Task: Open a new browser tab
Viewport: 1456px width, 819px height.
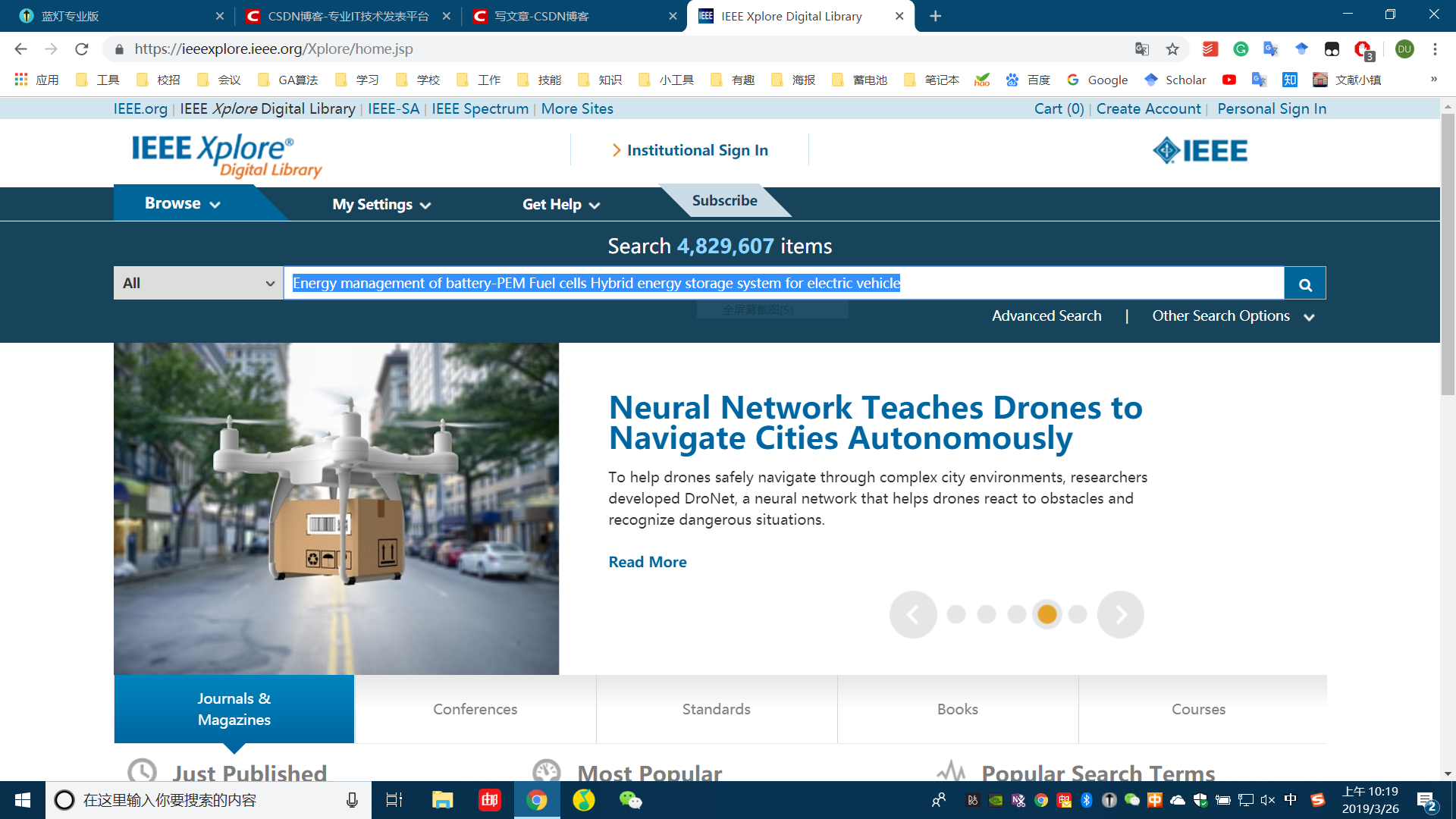Action: 936,16
